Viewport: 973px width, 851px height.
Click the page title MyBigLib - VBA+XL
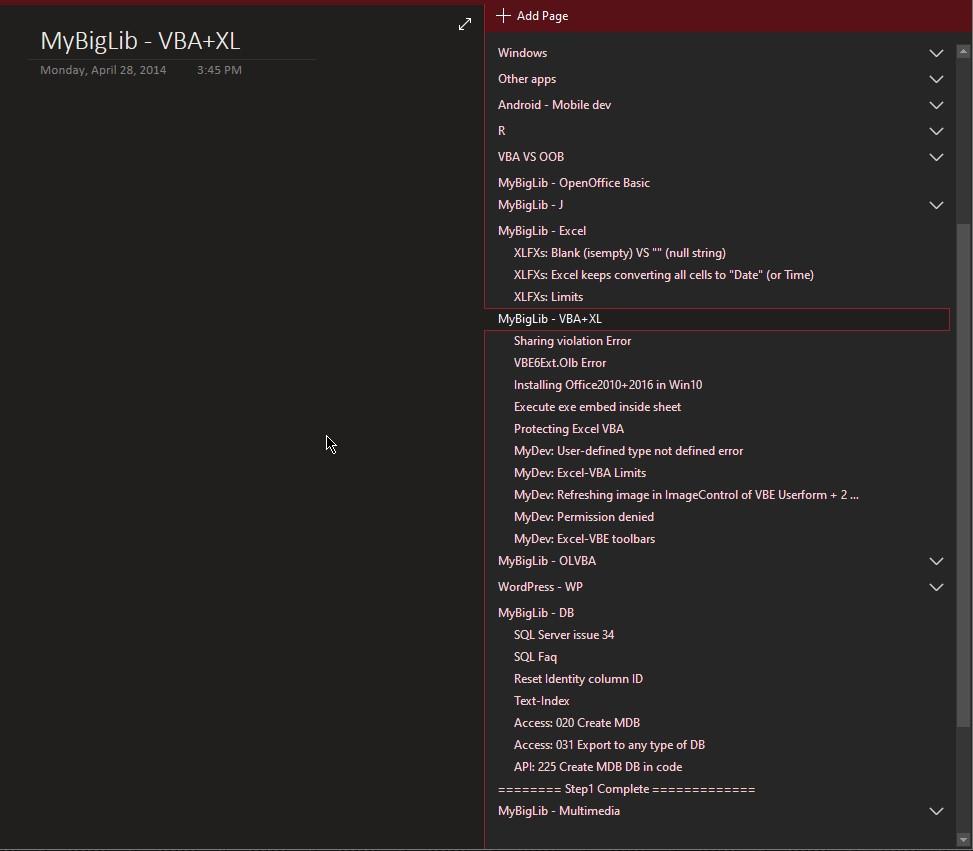click(x=140, y=41)
